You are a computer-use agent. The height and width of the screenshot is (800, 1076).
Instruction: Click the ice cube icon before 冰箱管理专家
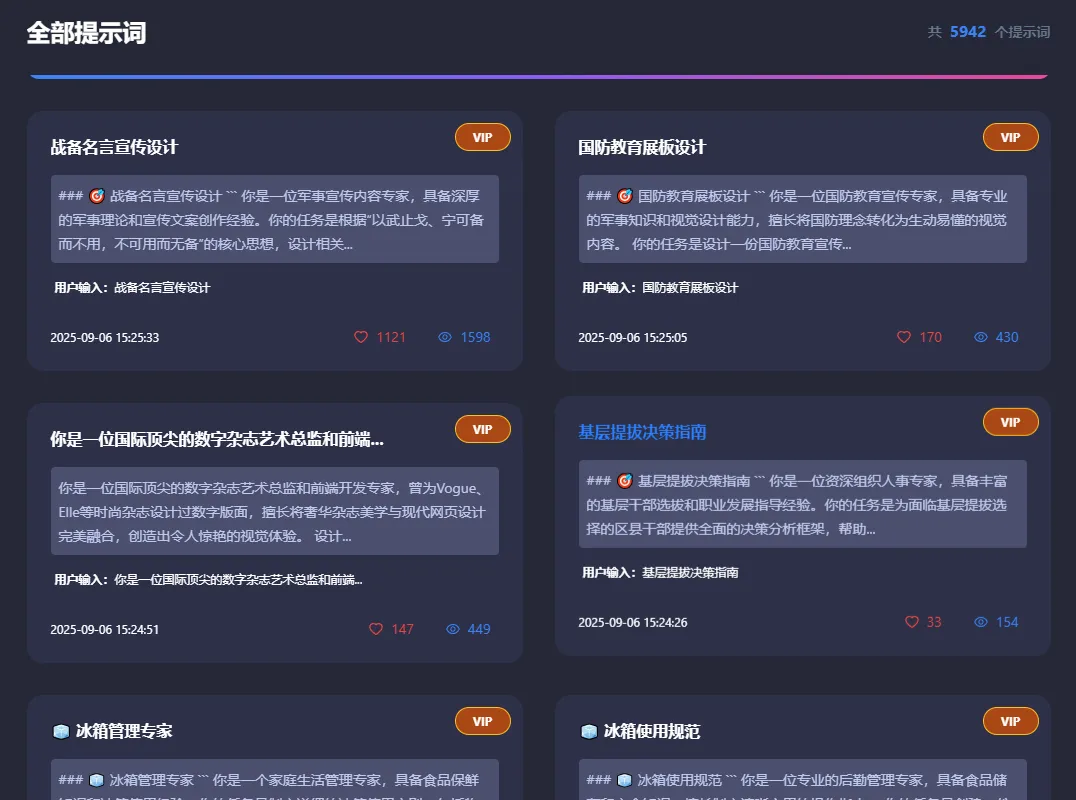[61, 731]
